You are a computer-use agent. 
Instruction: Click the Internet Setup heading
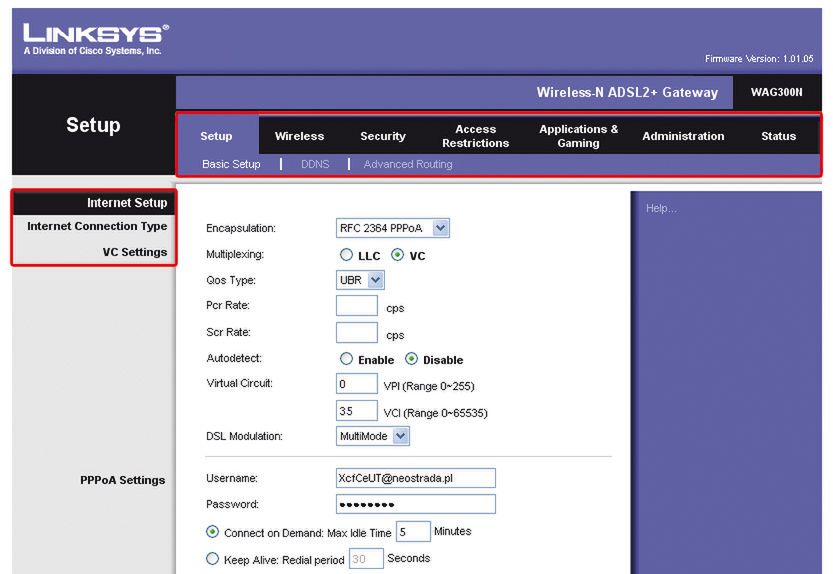click(127, 203)
